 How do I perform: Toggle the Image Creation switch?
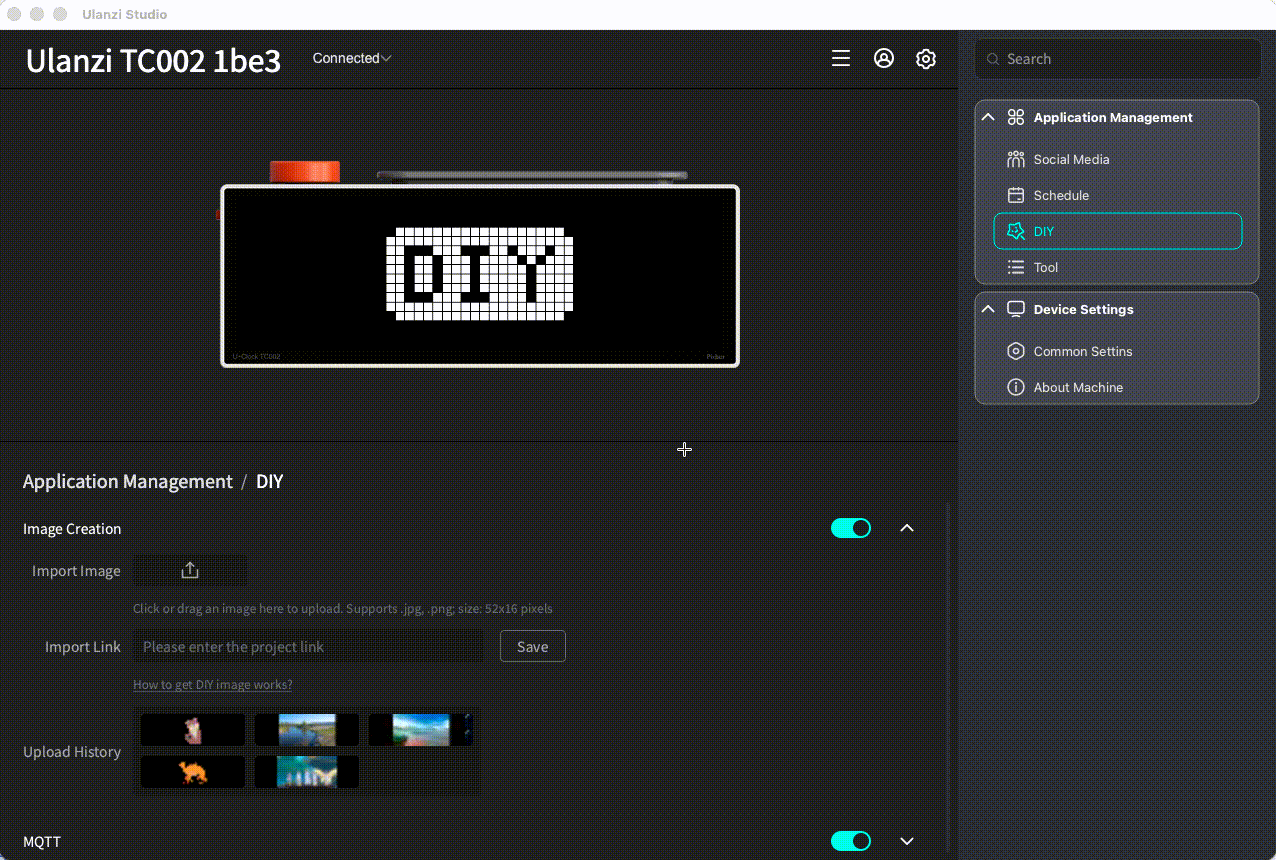coord(851,528)
